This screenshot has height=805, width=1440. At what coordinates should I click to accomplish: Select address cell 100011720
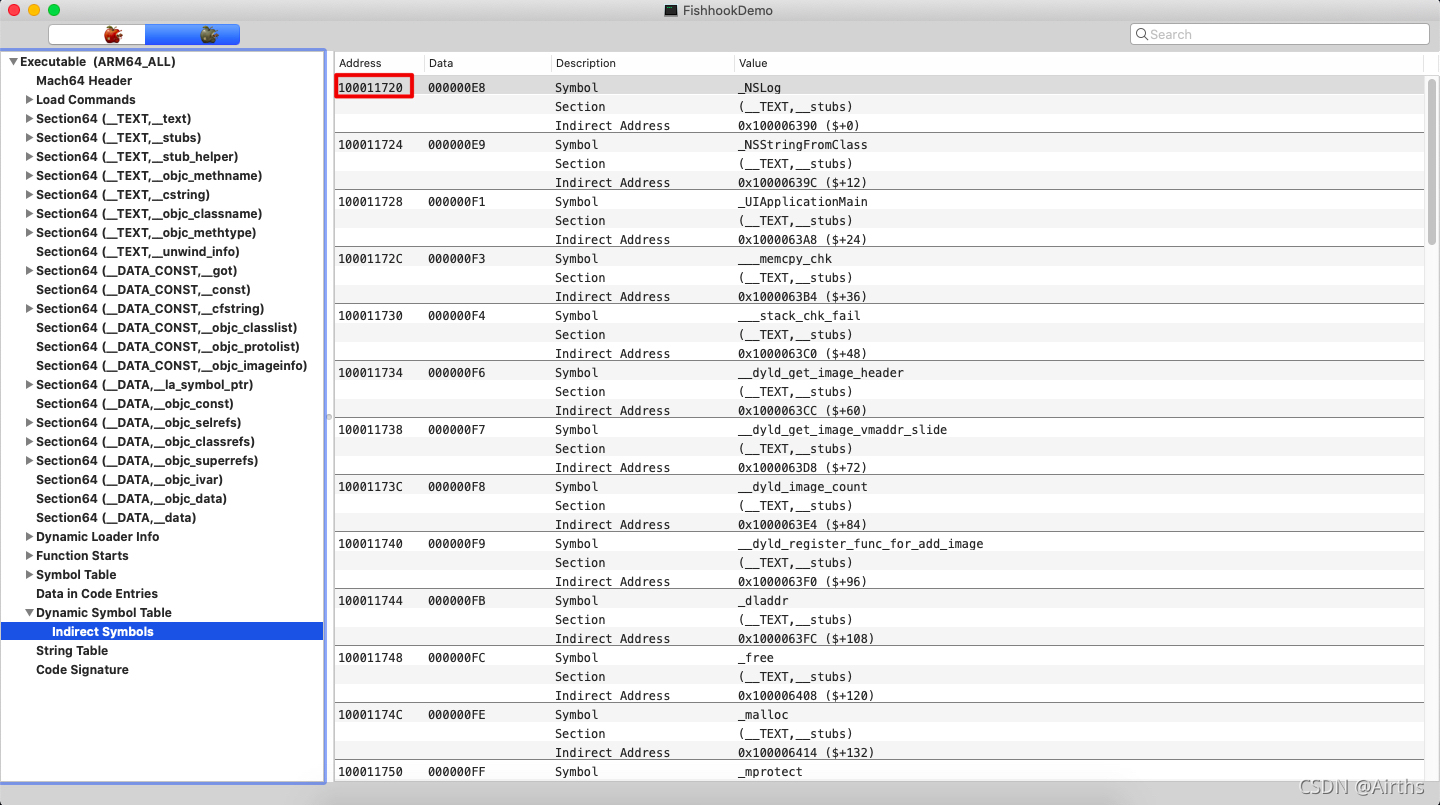coord(370,88)
